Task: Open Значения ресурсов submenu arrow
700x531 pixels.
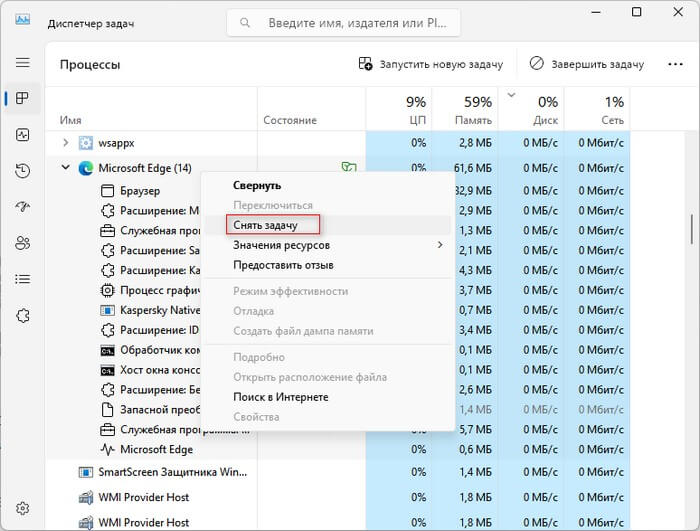Action: click(440, 245)
